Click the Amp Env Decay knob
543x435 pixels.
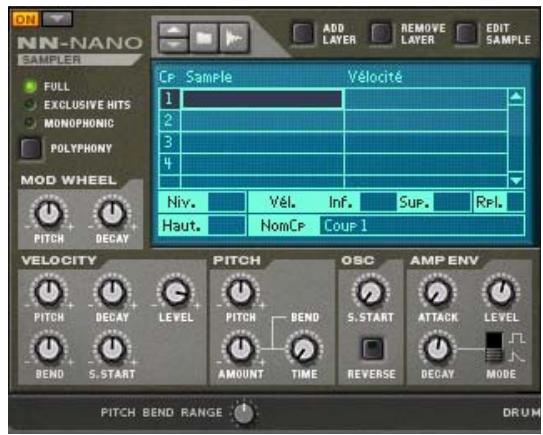[x=438, y=348]
